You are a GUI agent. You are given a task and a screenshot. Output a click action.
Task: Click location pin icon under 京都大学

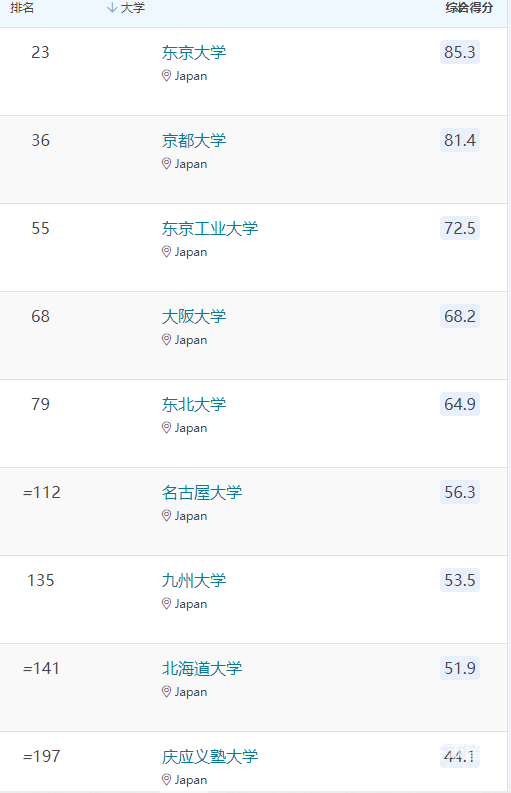166,164
